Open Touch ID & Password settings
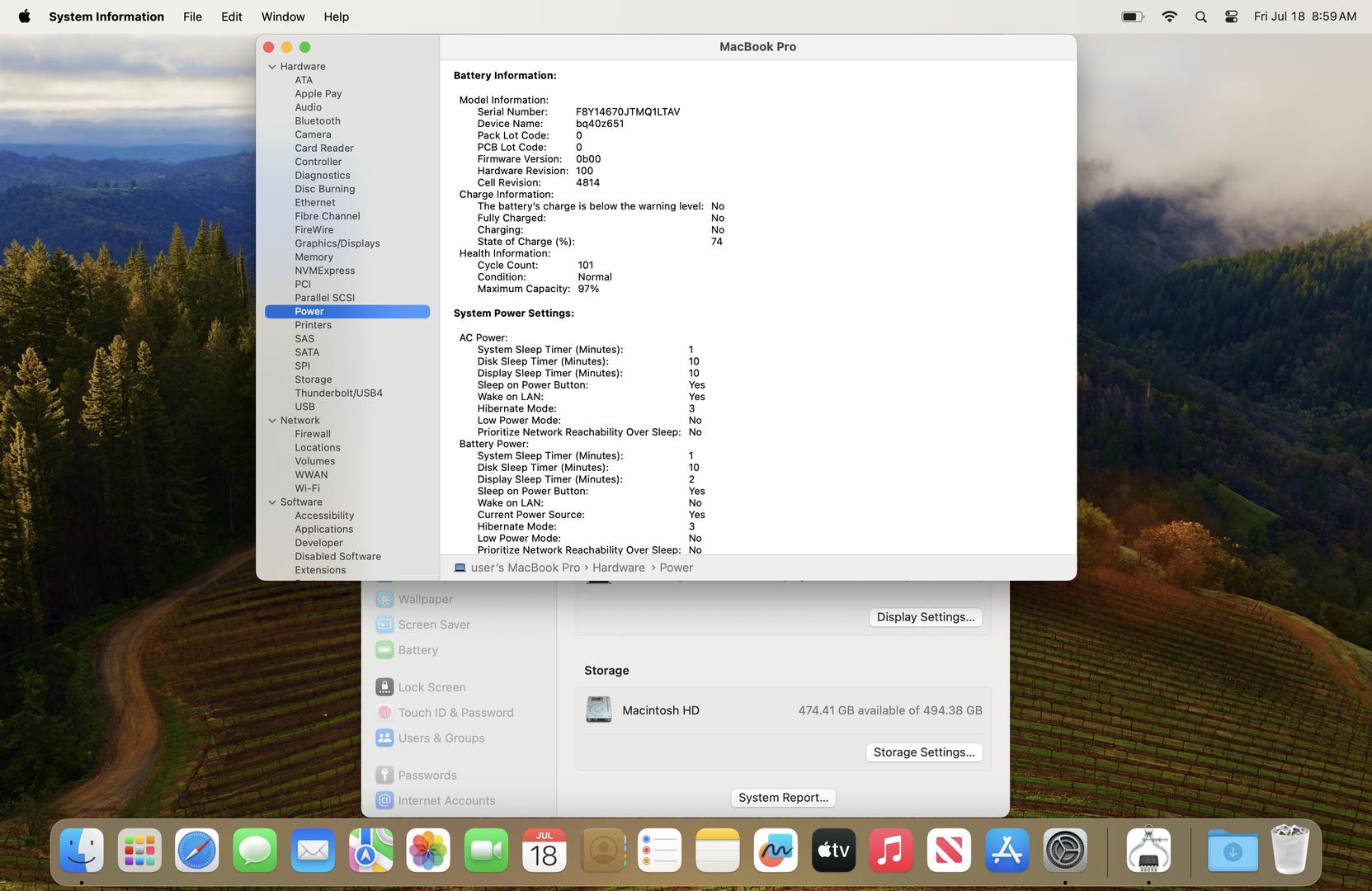The image size is (1372, 891). (445, 713)
